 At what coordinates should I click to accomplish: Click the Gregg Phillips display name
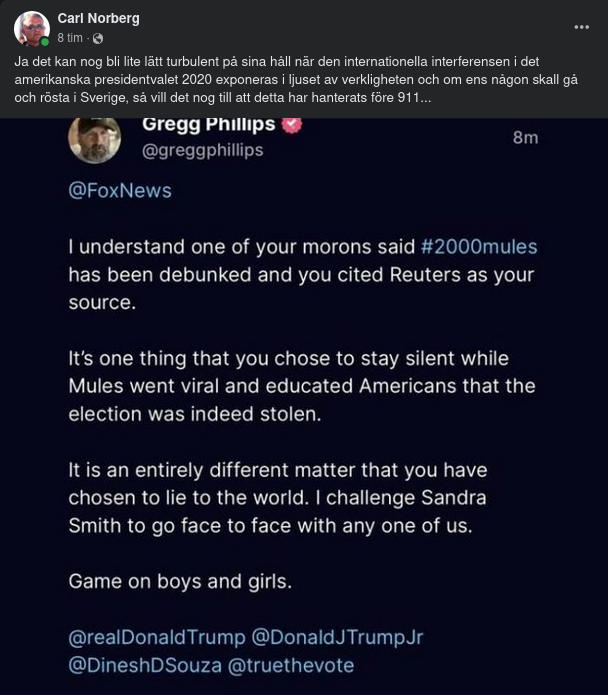pos(208,124)
